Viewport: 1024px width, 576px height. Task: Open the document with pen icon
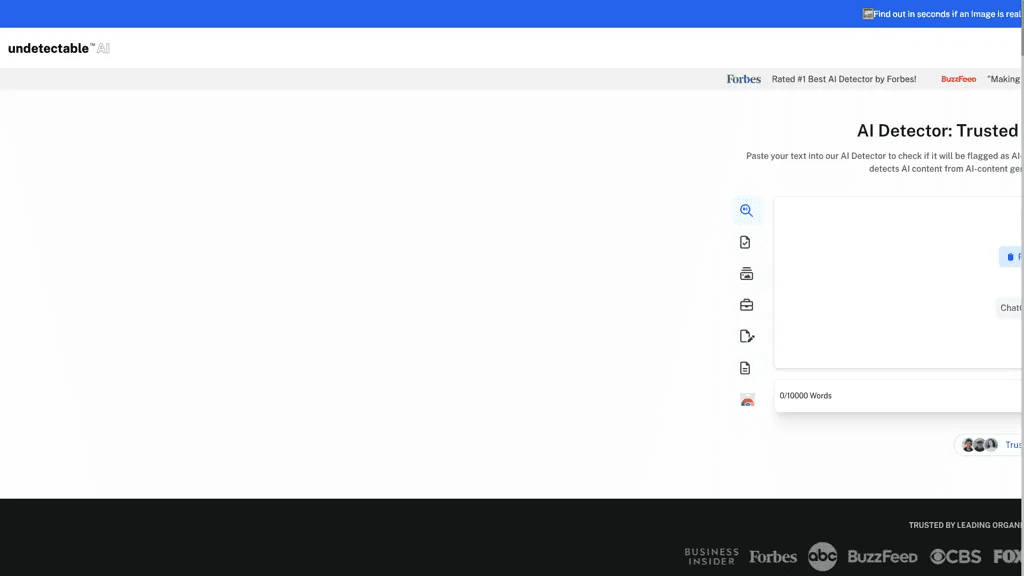point(746,336)
